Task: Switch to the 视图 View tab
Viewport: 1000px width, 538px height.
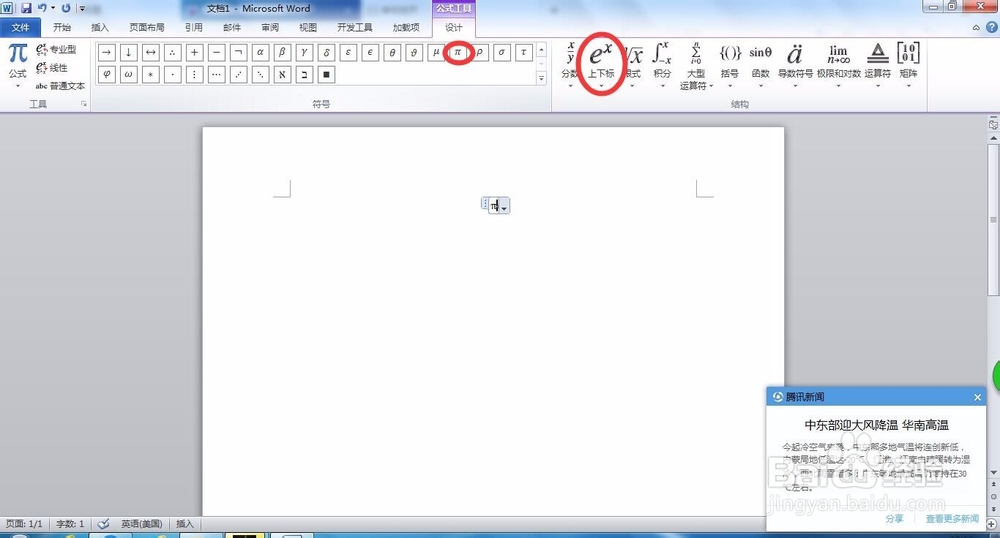Action: pyautogui.click(x=308, y=27)
